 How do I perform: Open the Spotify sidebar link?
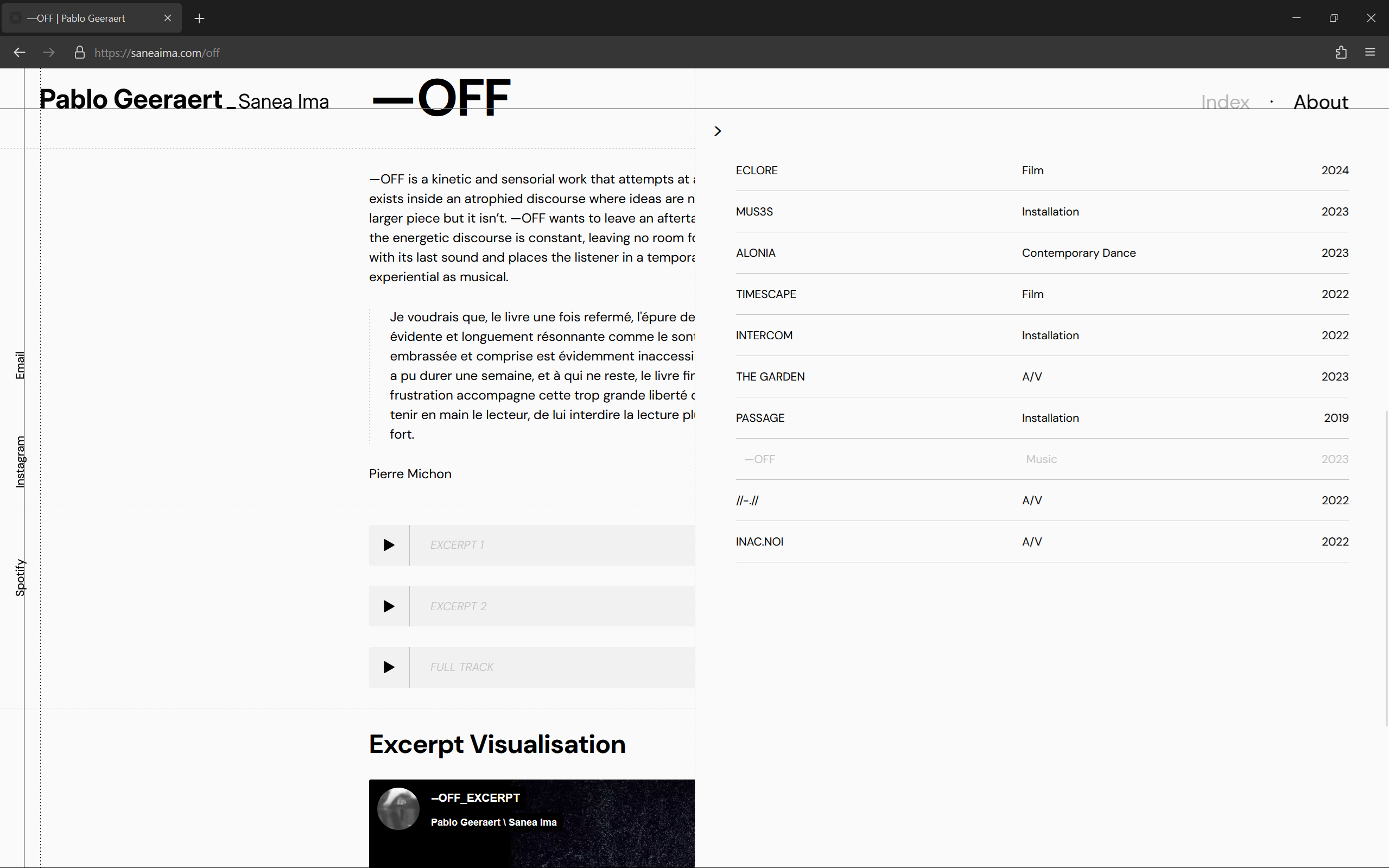click(x=20, y=578)
